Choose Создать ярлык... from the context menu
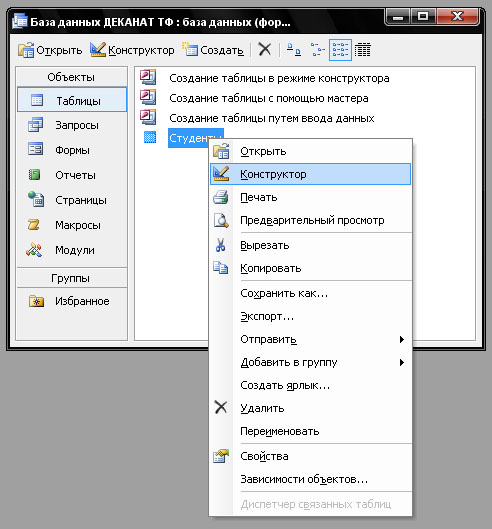Image resolution: width=492 pixels, height=529 pixels. pos(310,385)
